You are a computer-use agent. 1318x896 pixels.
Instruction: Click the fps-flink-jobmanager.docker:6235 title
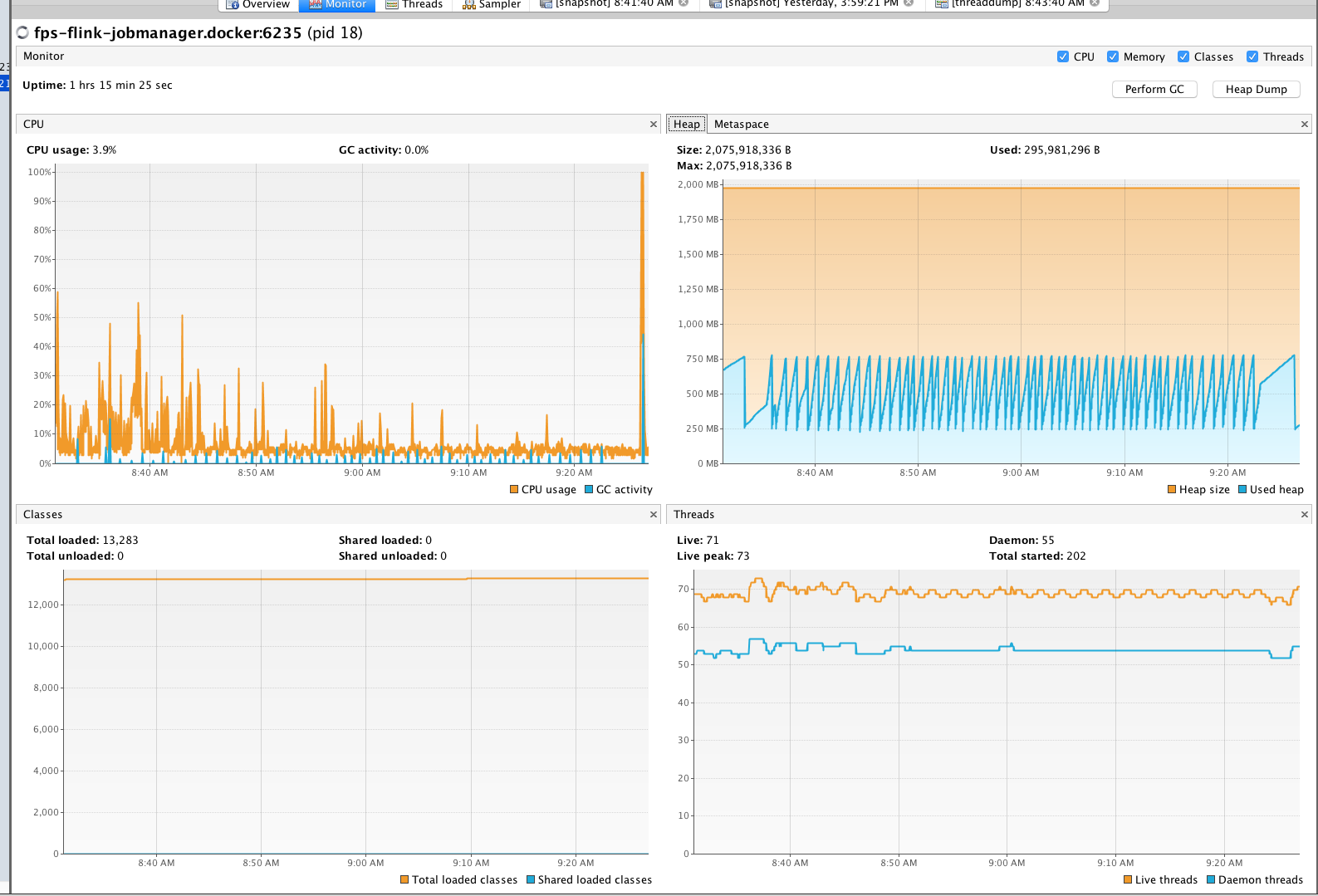[168, 33]
